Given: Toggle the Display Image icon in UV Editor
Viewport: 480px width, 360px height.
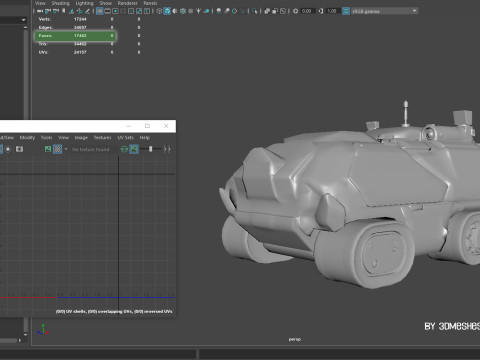Looking at the screenshot, I should pyautogui.click(x=48, y=149).
